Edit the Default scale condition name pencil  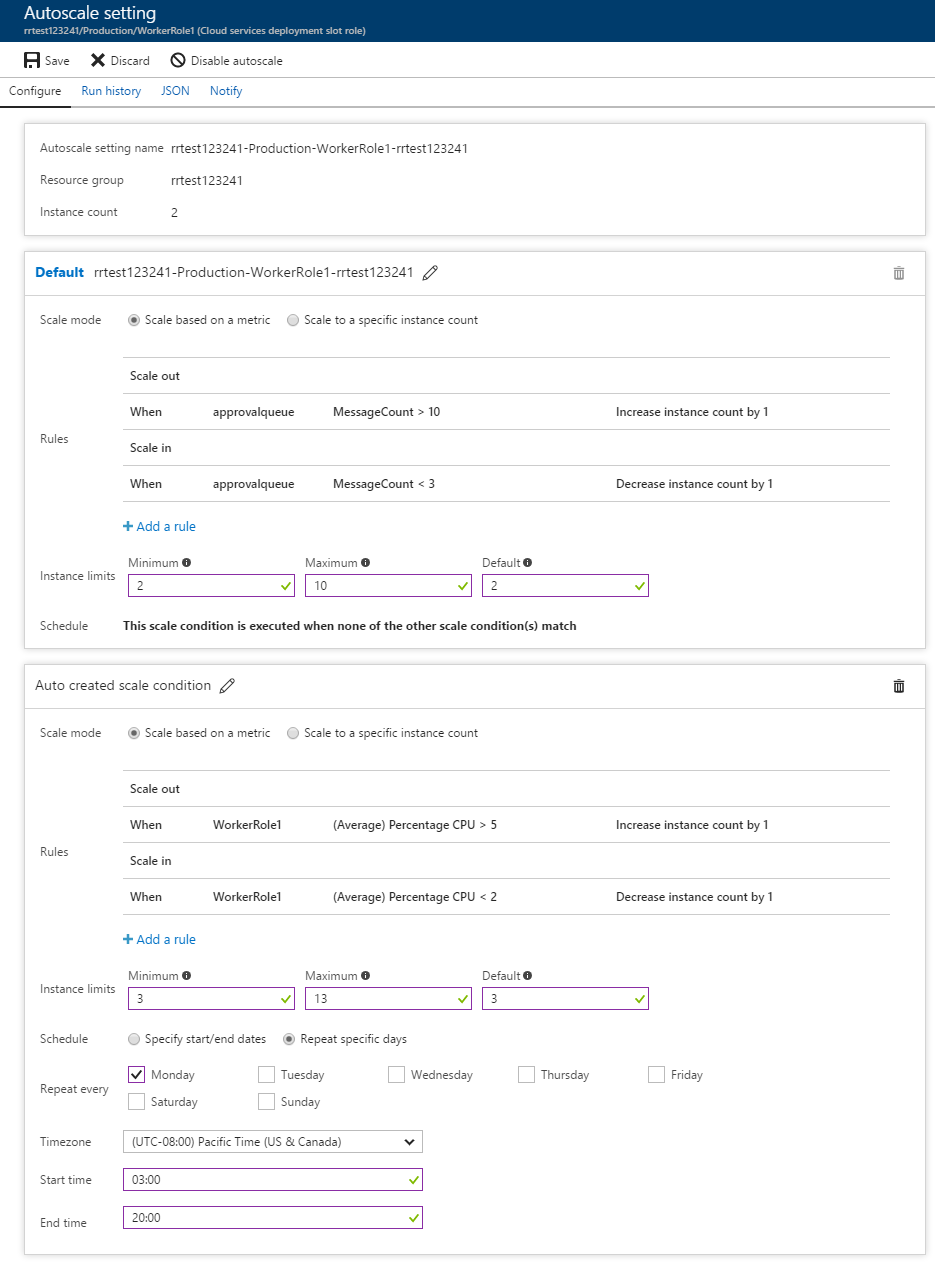point(430,273)
